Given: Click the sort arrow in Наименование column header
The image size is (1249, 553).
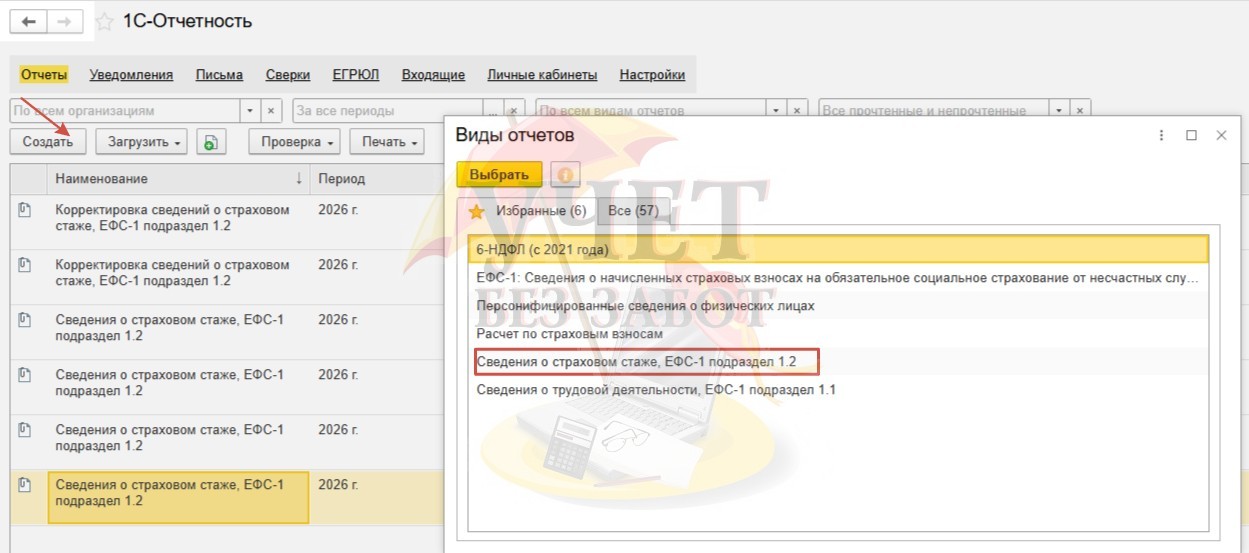Looking at the screenshot, I should [x=299, y=179].
